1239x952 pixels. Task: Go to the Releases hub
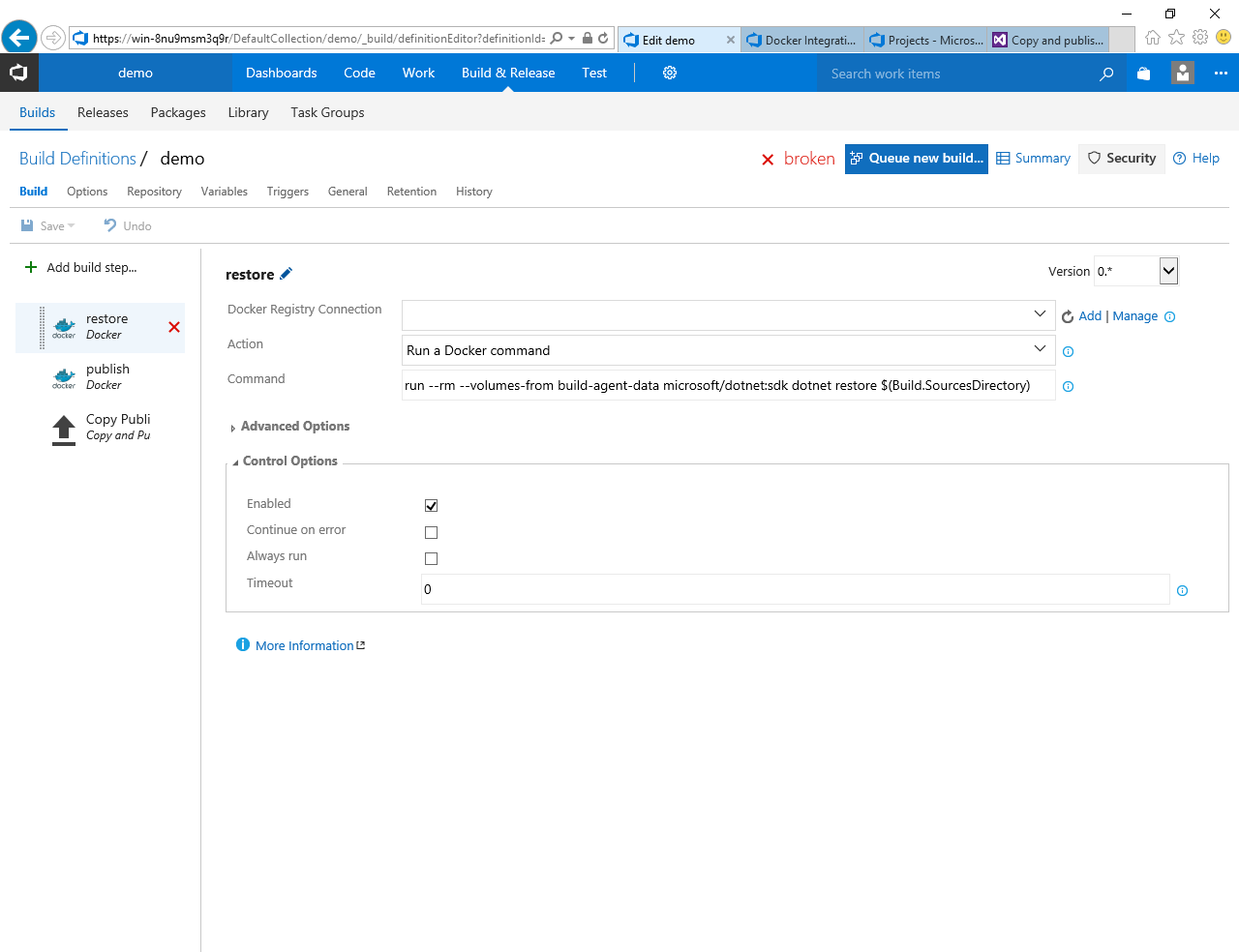[x=103, y=112]
